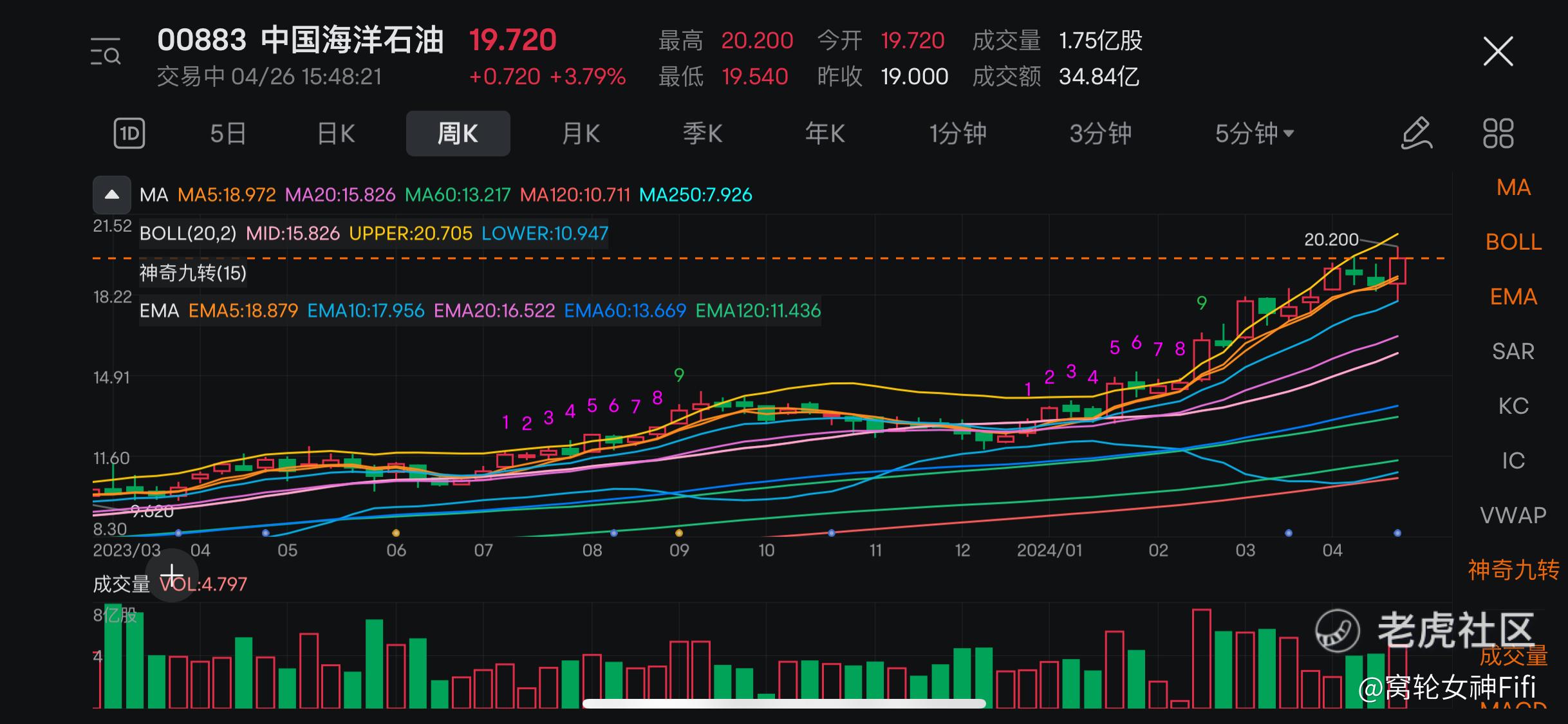Click the EMA120:11.436 legend value
This screenshot has height=724, width=1568.
pyautogui.click(x=758, y=311)
